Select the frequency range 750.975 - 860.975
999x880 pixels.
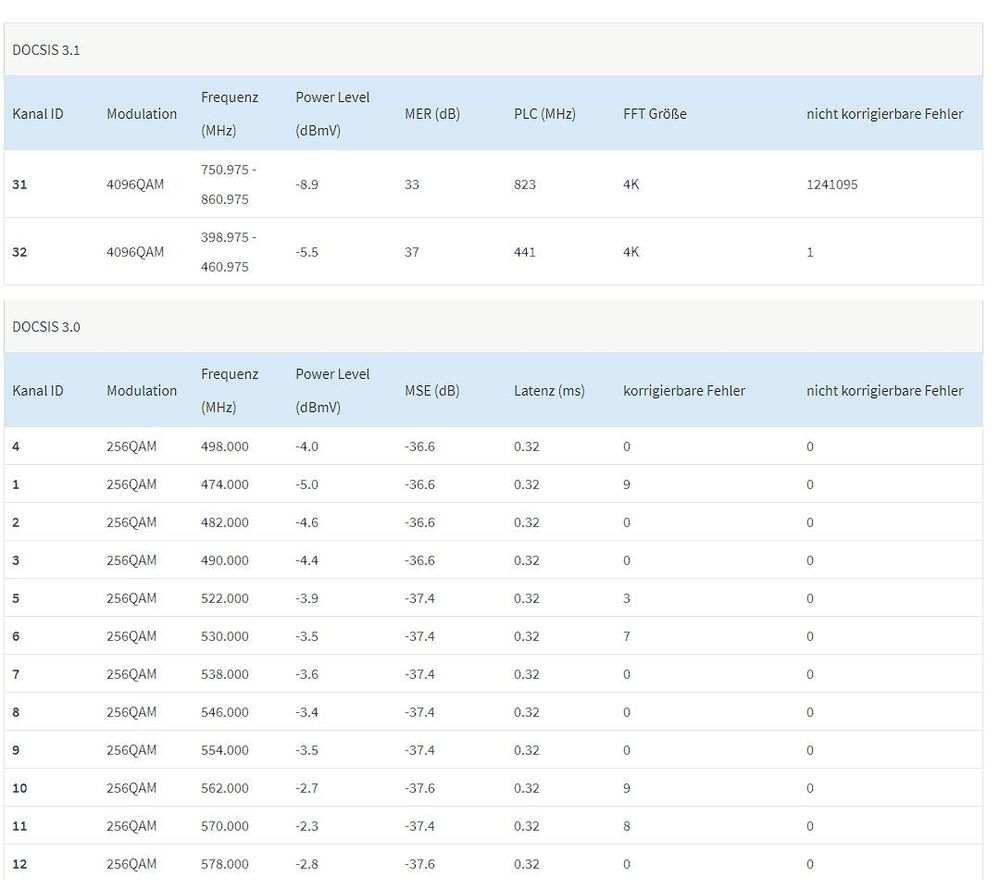pyautogui.click(x=228, y=184)
